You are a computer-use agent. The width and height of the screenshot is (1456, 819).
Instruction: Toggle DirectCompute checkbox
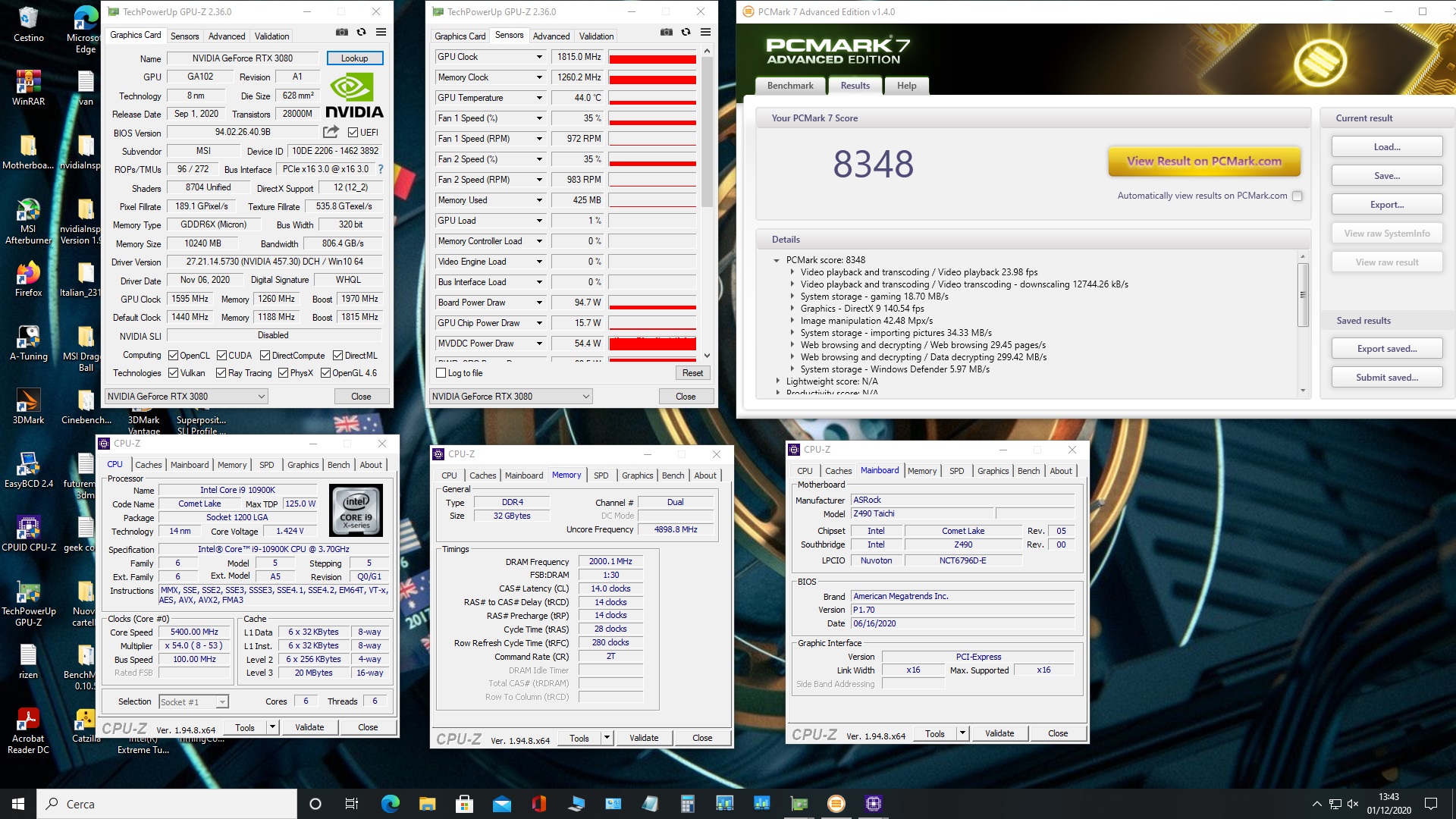point(265,355)
